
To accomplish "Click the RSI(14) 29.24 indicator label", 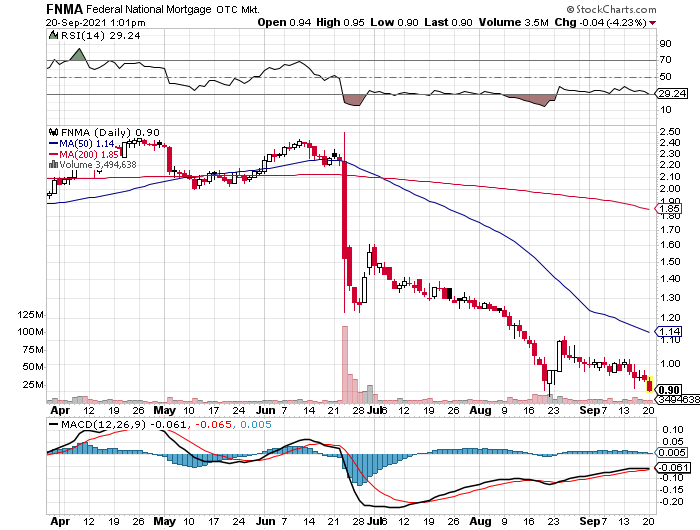I will pyautogui.click(x=100, y=36).
